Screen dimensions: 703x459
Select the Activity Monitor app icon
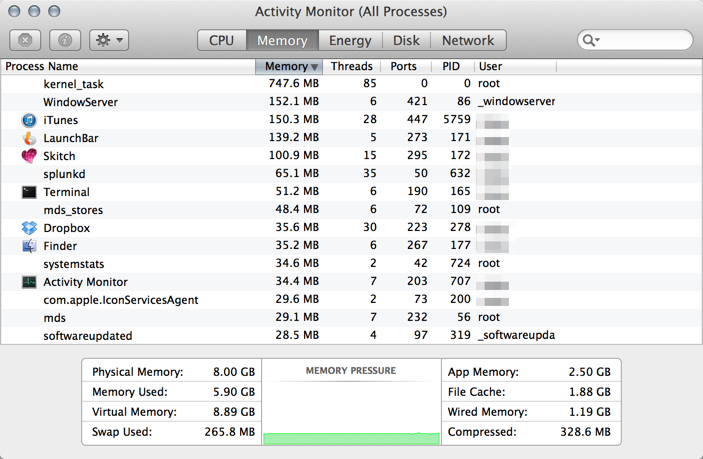coord(29,281)
